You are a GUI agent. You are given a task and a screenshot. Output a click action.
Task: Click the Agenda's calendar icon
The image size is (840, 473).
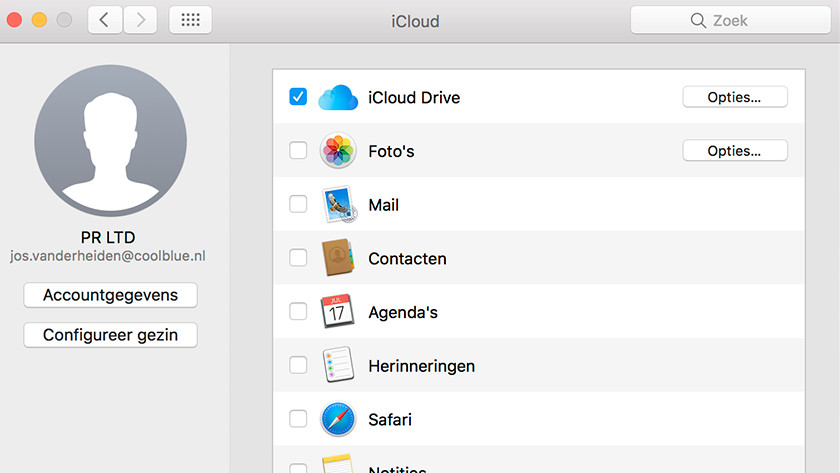pos(338,311)
